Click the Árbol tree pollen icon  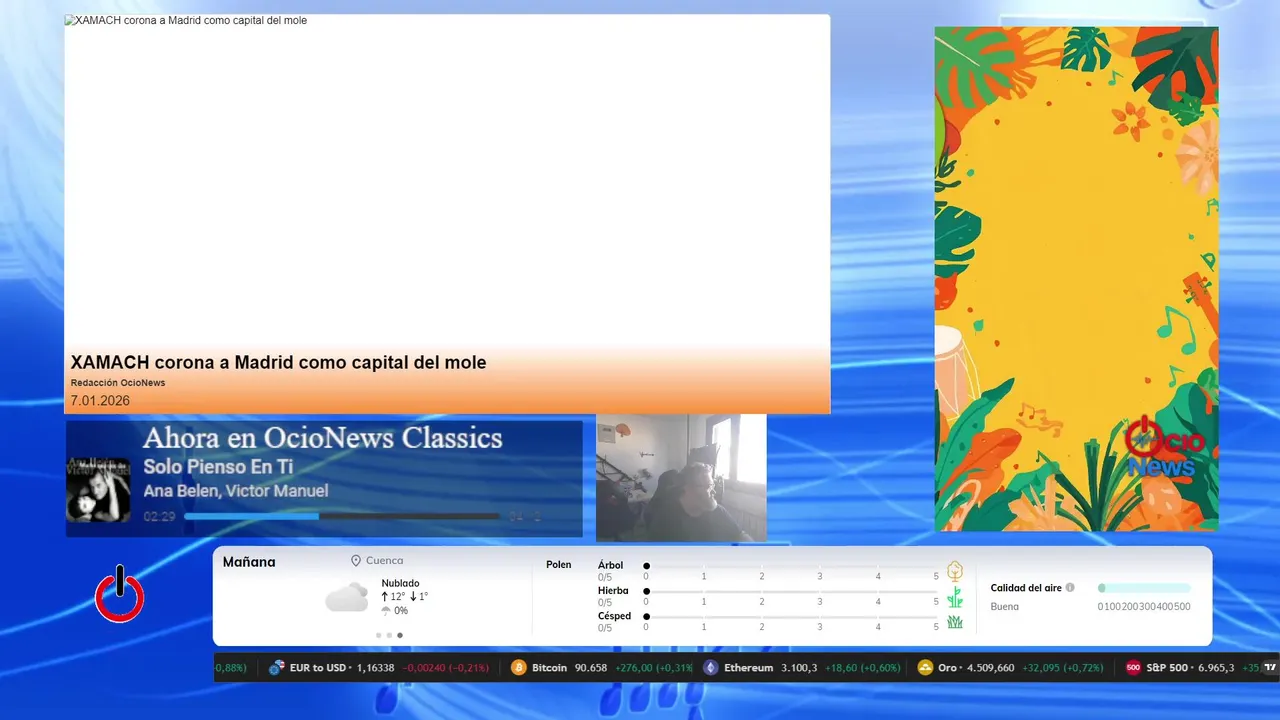955,571
